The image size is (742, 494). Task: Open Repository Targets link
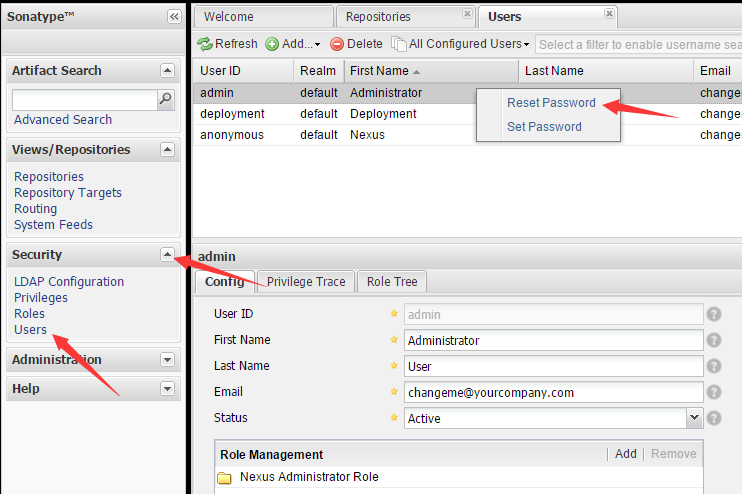68,193
